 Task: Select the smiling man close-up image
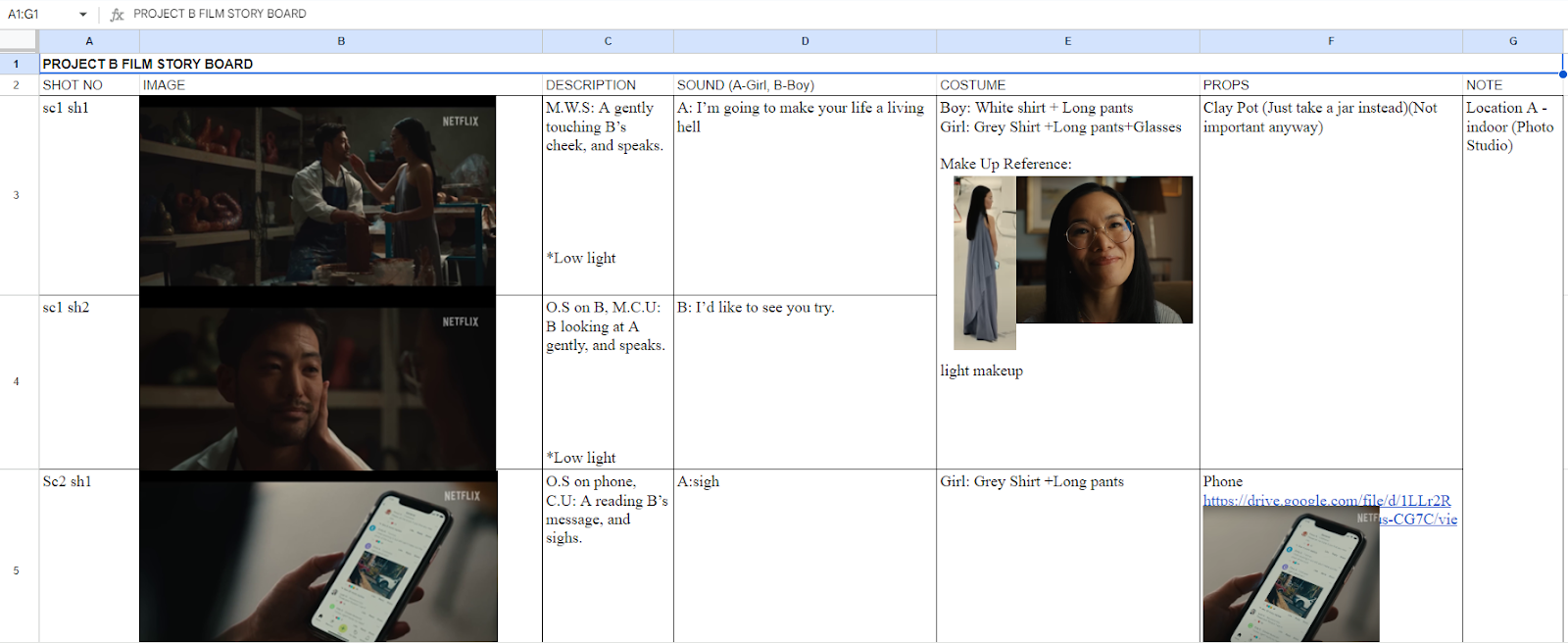[x=318, y=382]
